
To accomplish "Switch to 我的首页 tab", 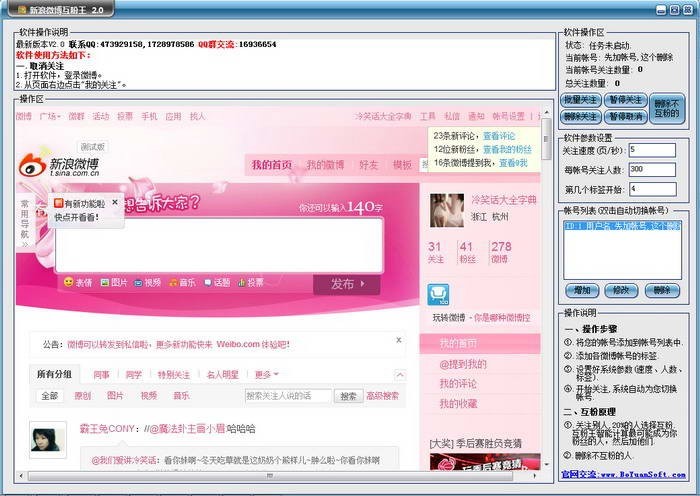I will pyautogui.click(x=271, y=165).
